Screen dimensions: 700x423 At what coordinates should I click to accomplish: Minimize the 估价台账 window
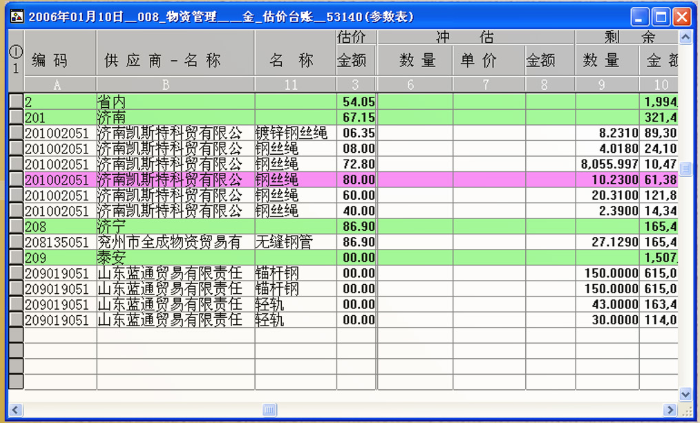click(640, 17)
